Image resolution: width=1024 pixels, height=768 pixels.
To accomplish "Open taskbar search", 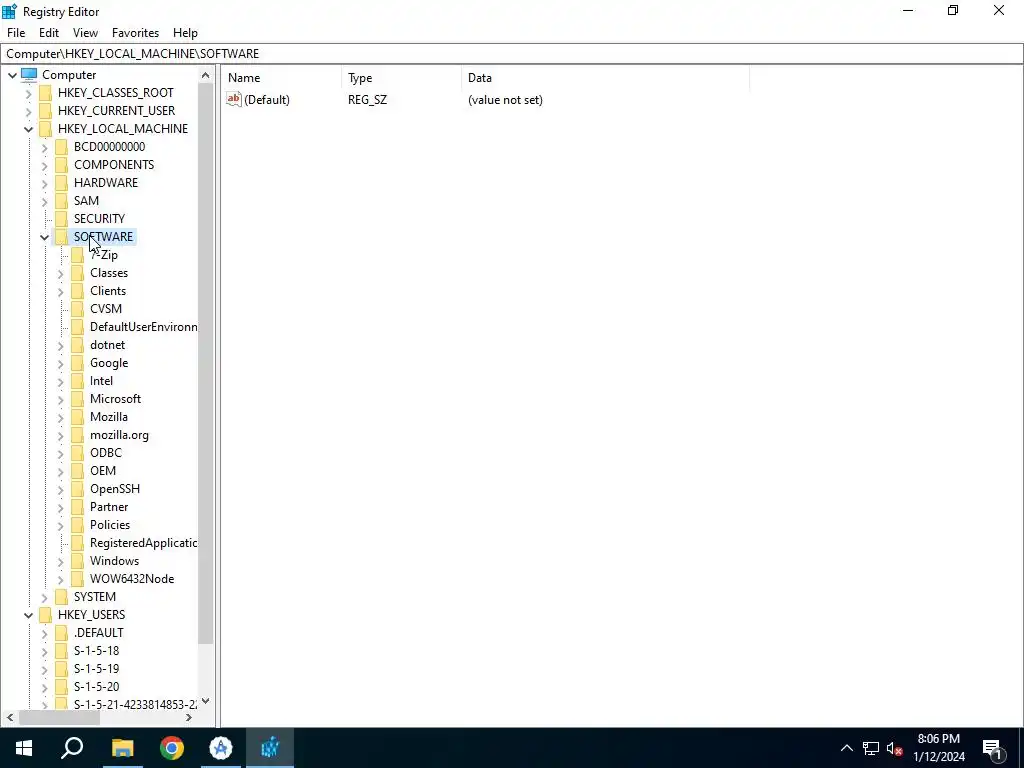I will coord(72,748).
